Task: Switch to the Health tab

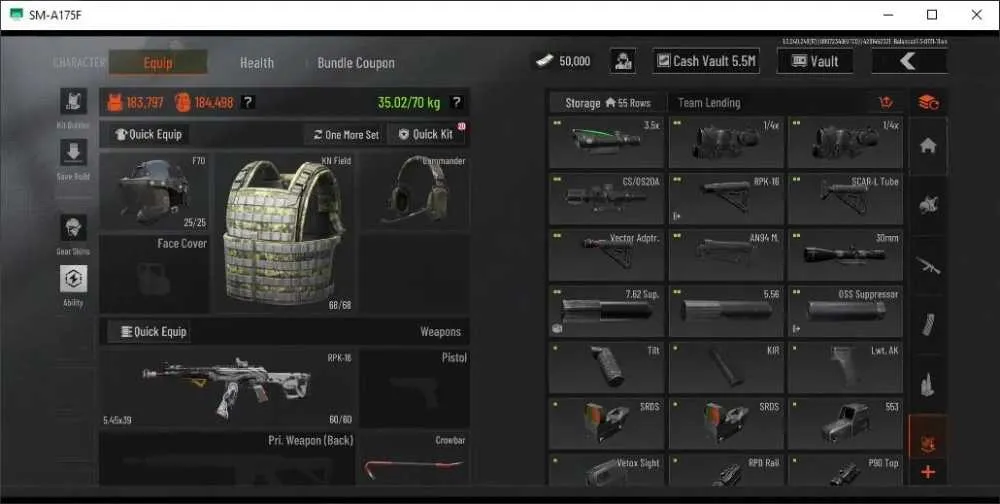Action: pyautogui.click(x=257, y=63)
